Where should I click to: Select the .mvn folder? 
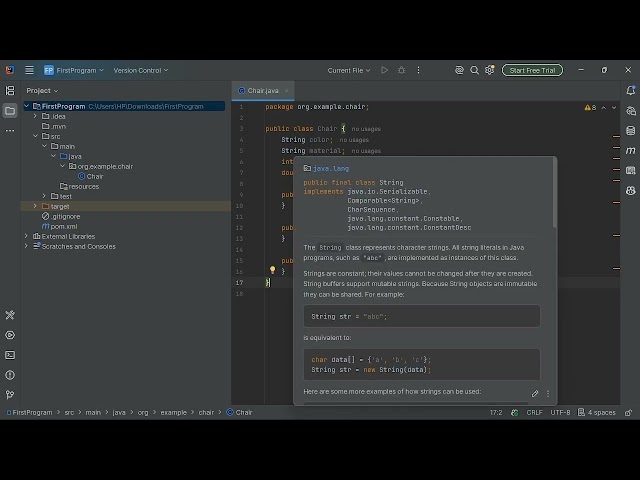pyautogui.click(x=54, y=126)
